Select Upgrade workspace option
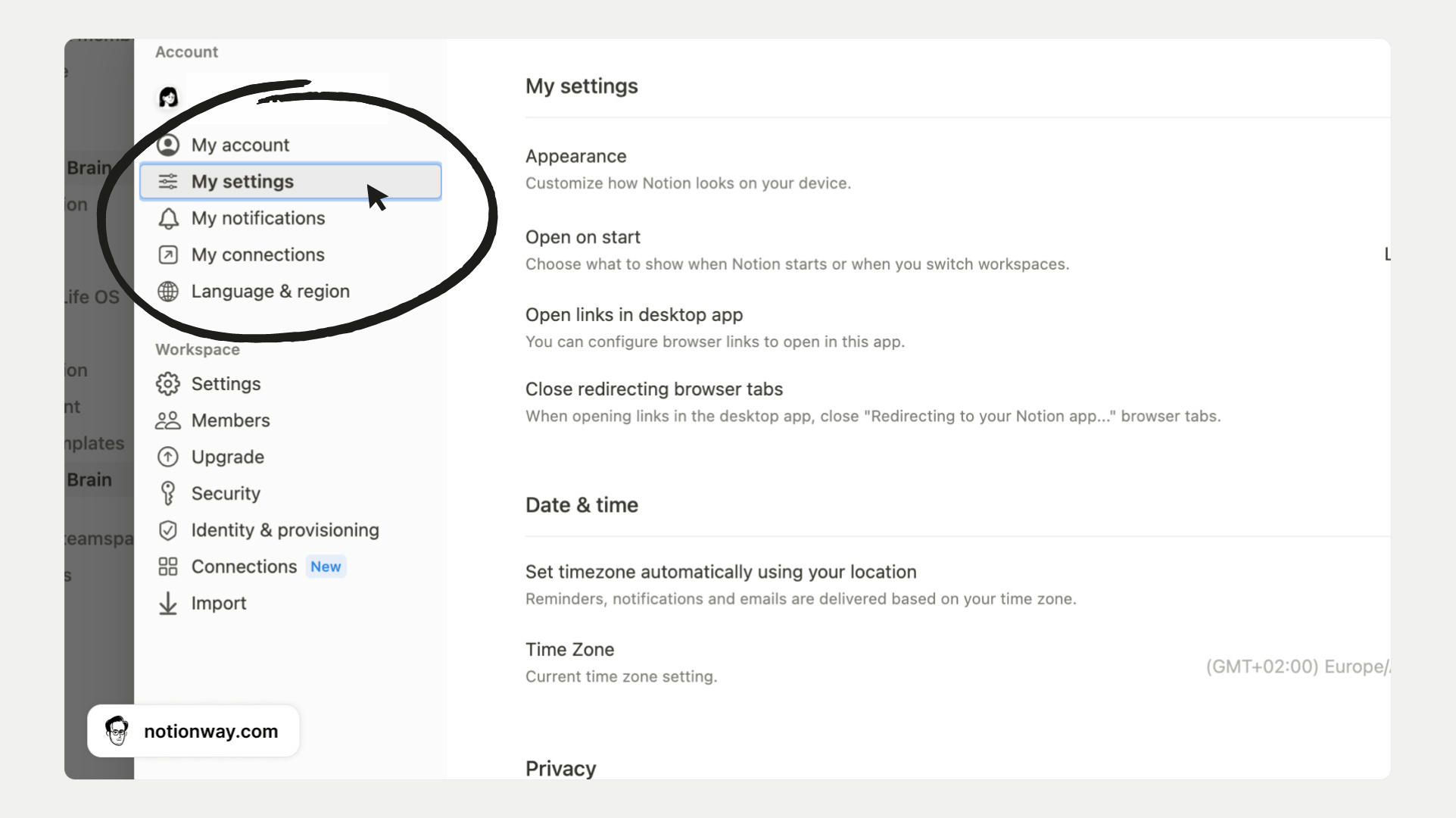Image resolution: width=1456 pixels, height=818 pixels. tap(227, 456)
